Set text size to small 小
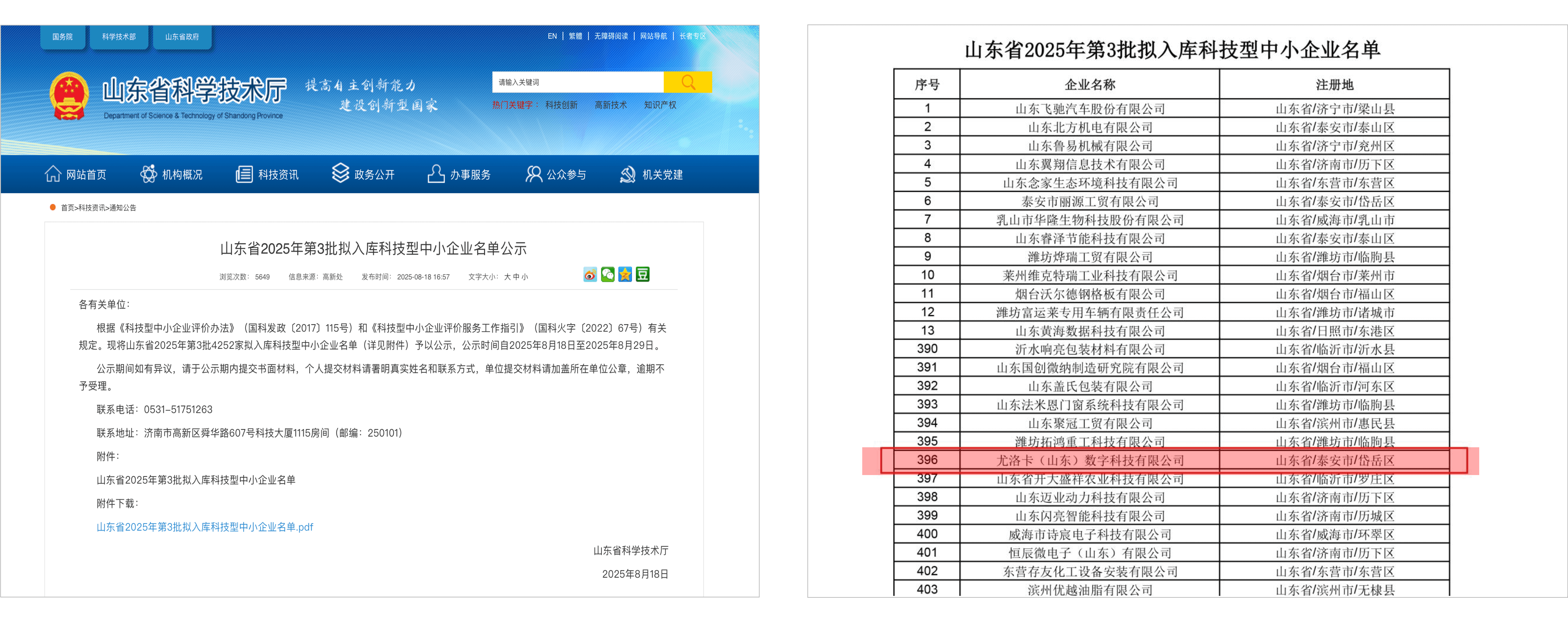Image resolution: width=1568 pixels, height=622 pixels. [x=525, y=277]
